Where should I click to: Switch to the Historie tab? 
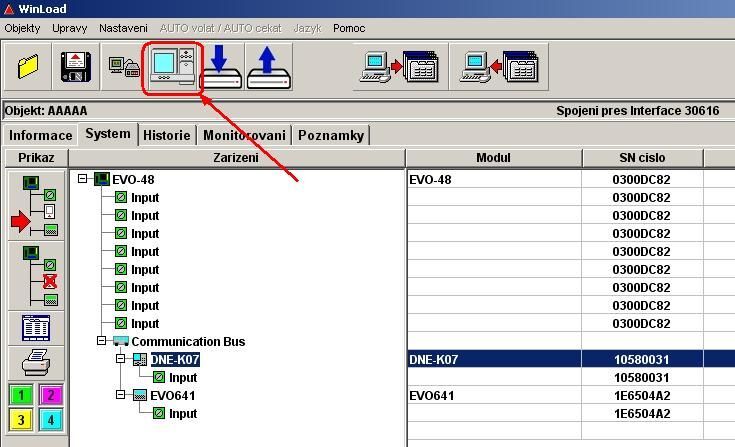pyautogui.click(x=166, y=135)
